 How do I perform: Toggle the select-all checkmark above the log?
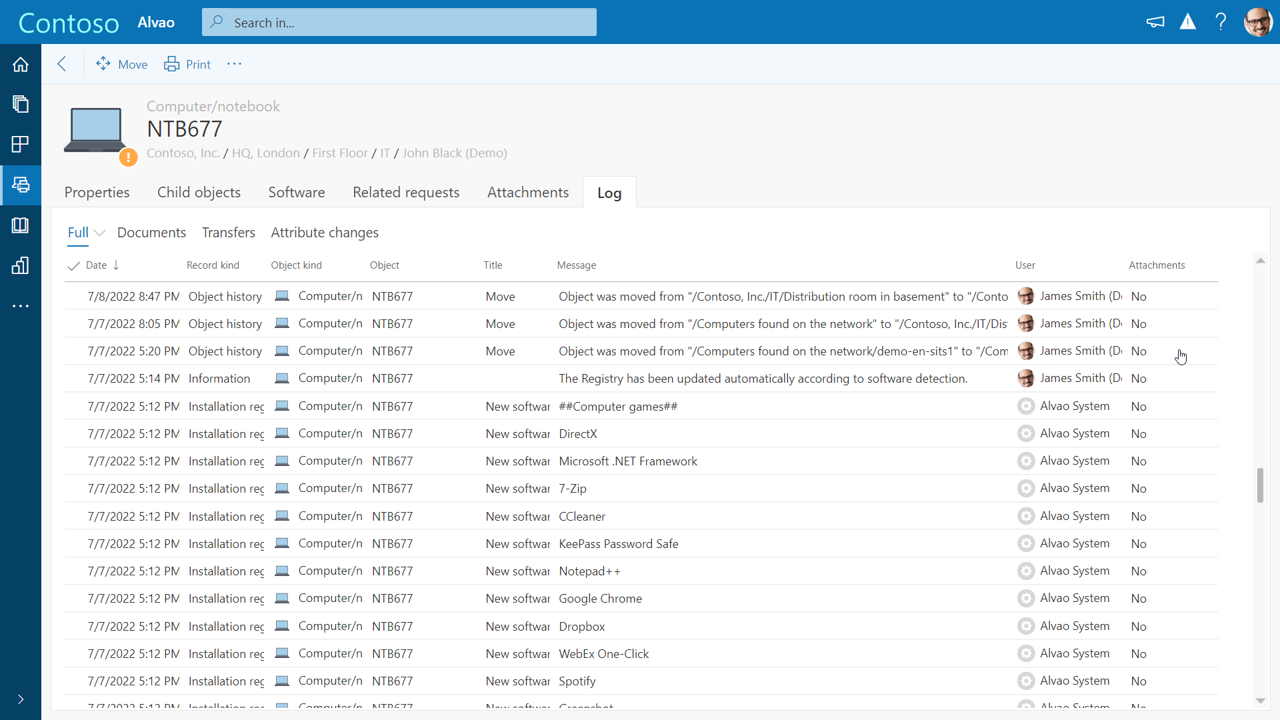pos(73,264)
